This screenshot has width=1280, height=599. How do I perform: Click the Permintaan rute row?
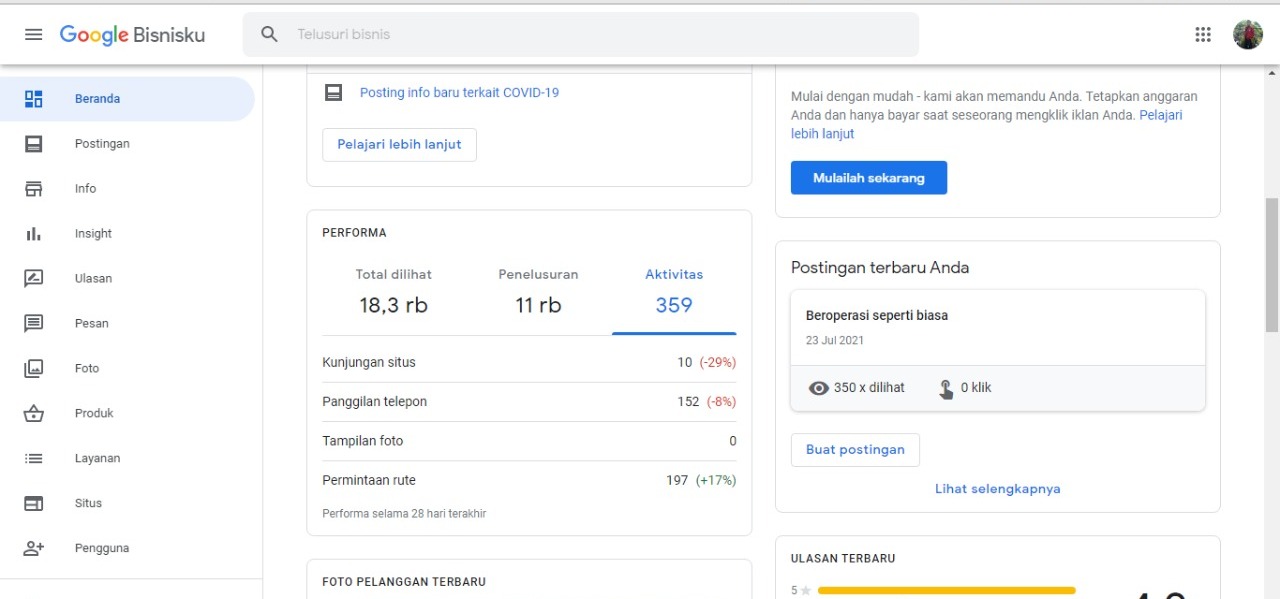point(529,480)
